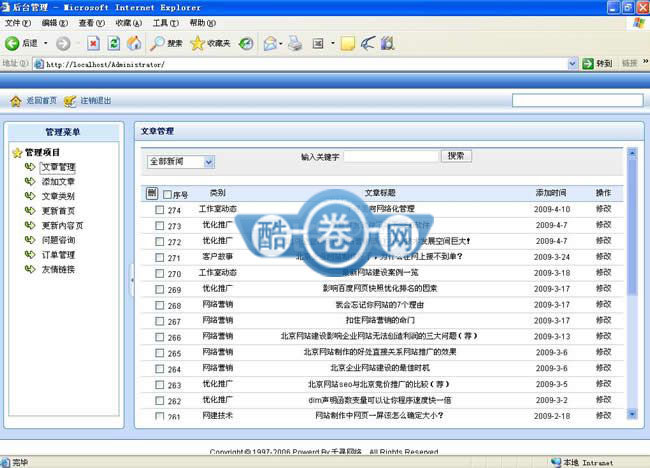Click the Home house icon in IE toolbar
650x468 pixels.
point(134,43)
